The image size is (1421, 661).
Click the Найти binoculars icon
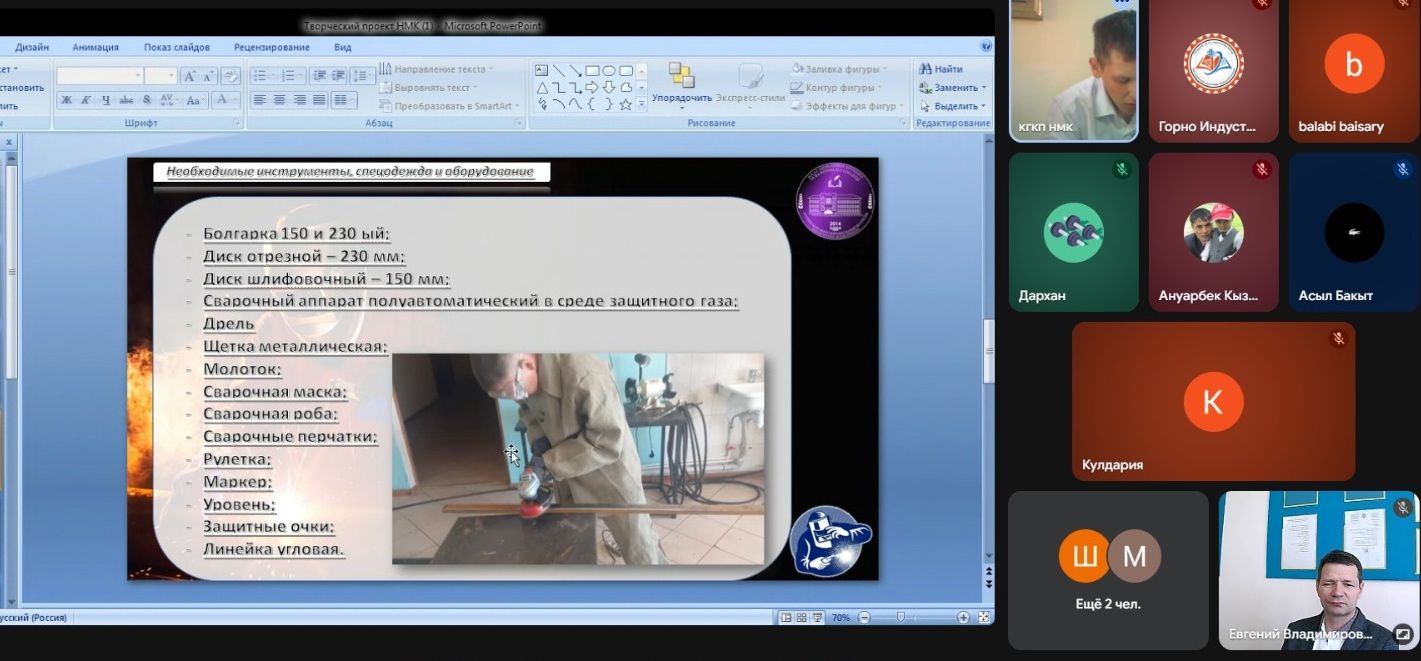coord(925,69)
